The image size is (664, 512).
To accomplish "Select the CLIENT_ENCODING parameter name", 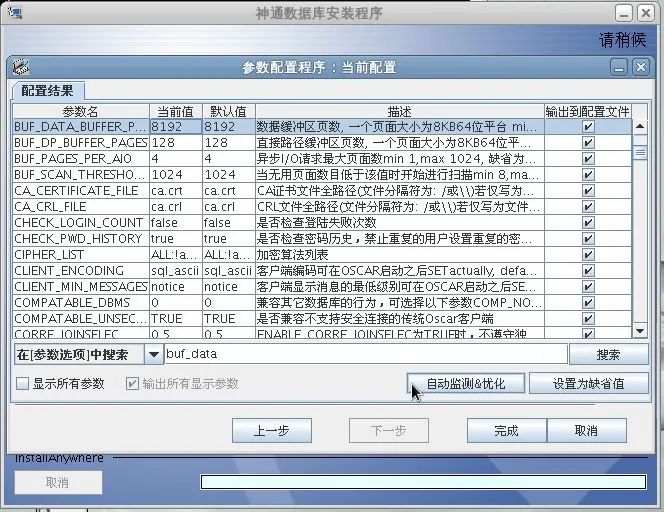I will [81, 271].
